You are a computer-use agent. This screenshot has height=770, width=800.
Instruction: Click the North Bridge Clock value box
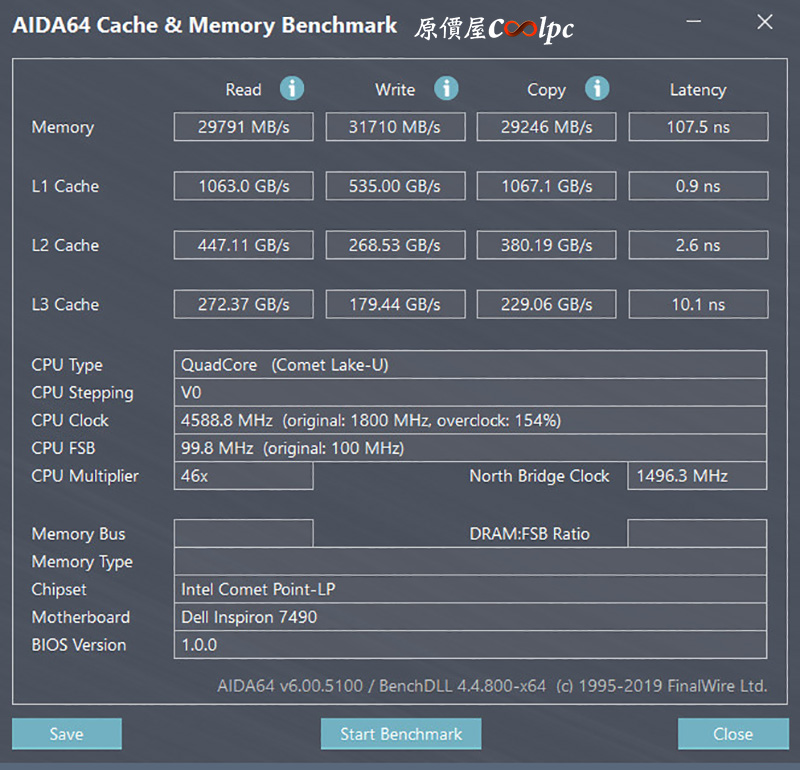tap(698, 476)
